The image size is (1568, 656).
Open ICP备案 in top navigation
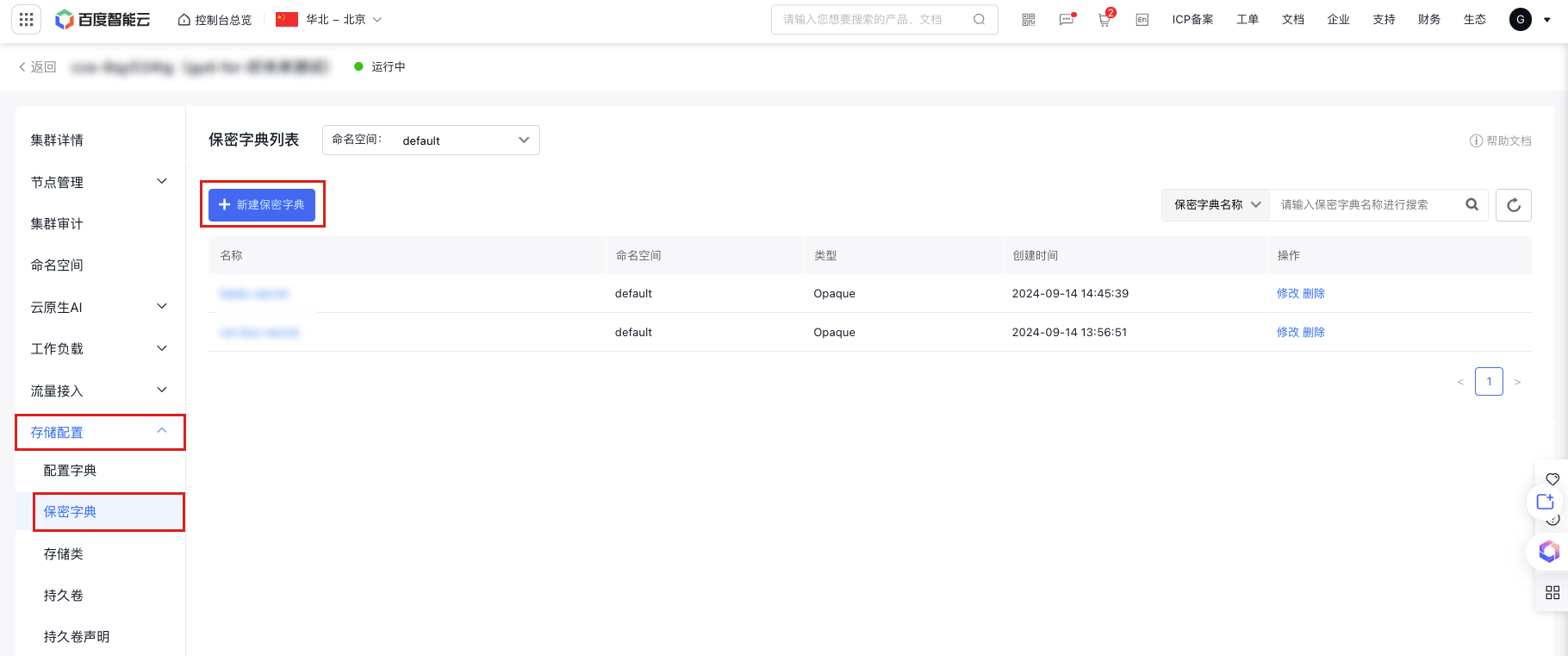click(1192, 20)
